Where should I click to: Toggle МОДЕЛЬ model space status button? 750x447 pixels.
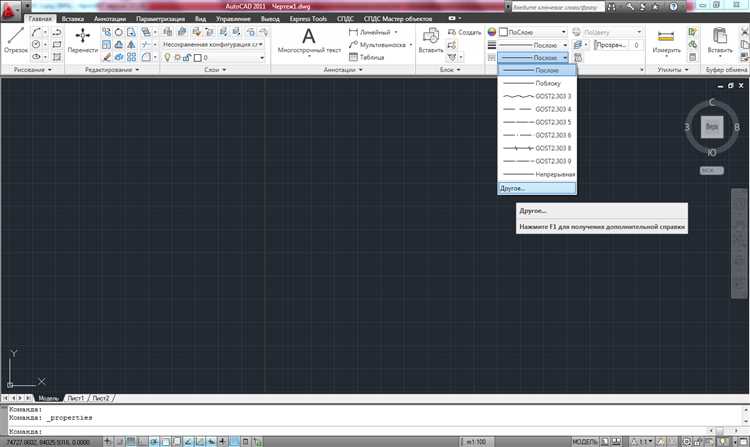point(585,442)
